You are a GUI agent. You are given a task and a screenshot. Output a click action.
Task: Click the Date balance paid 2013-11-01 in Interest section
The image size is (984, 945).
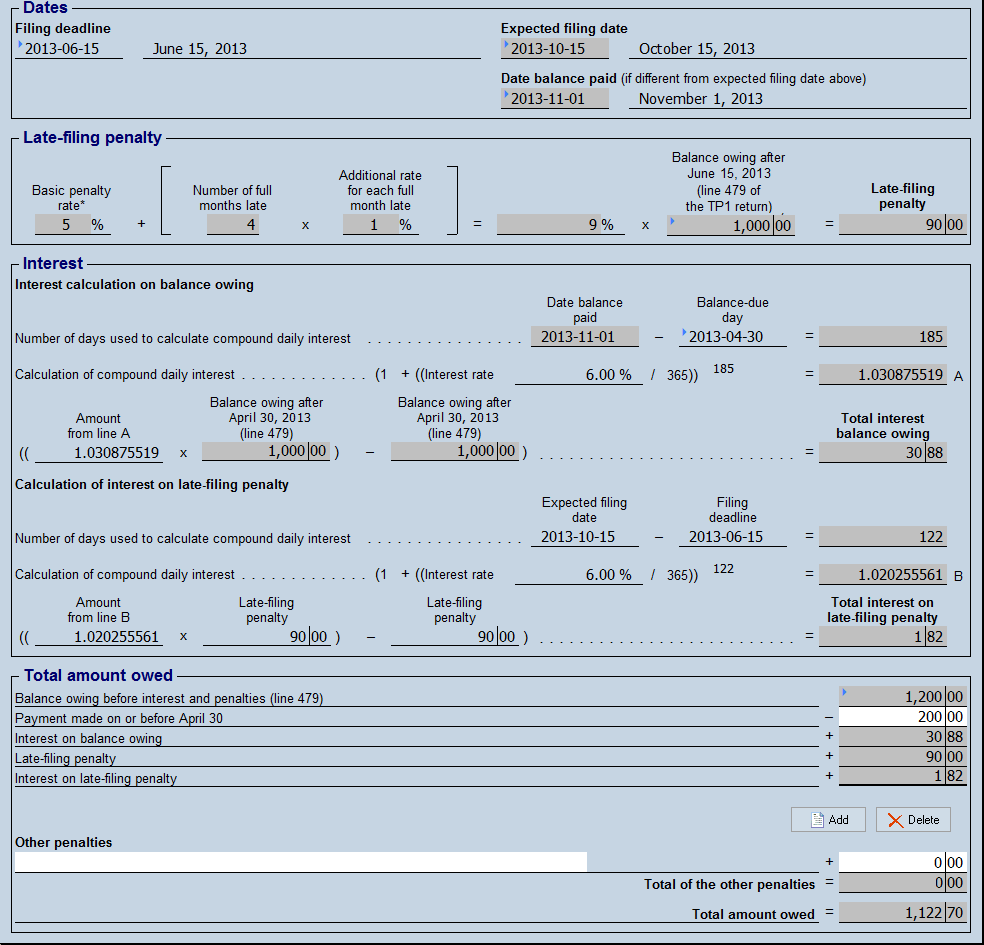[585, 336]
